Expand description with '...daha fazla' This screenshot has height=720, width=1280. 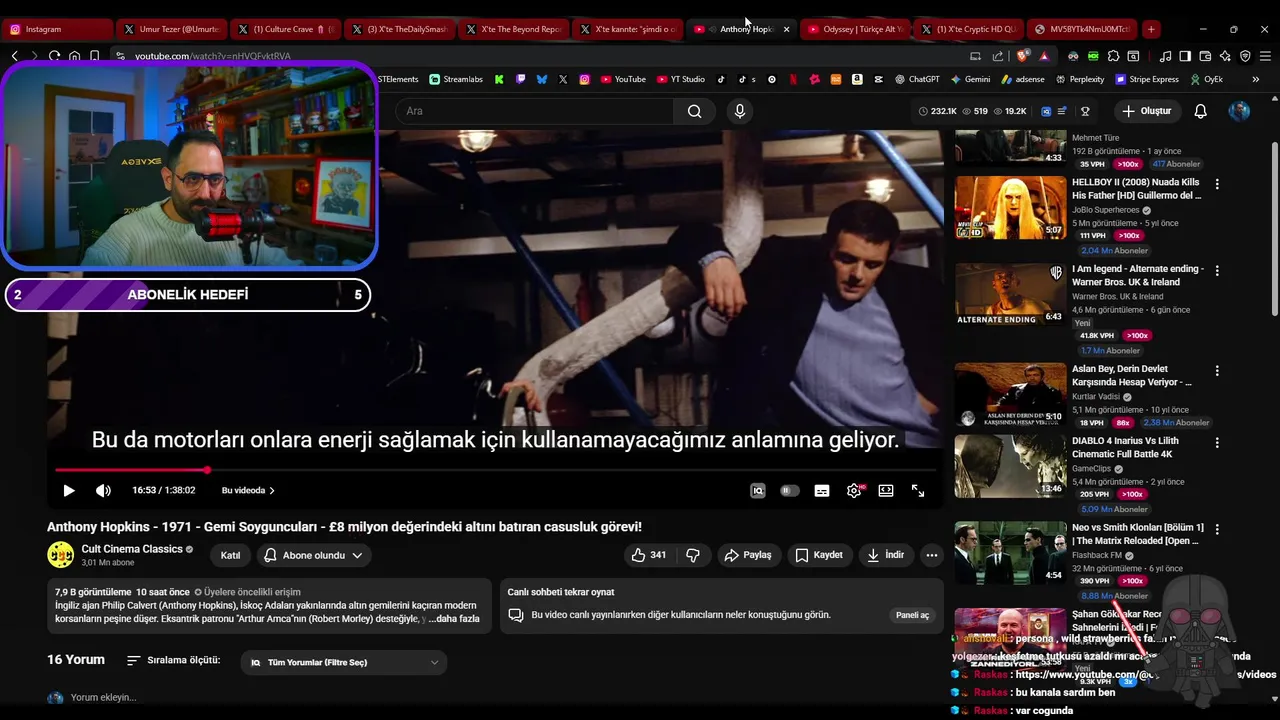454,619
